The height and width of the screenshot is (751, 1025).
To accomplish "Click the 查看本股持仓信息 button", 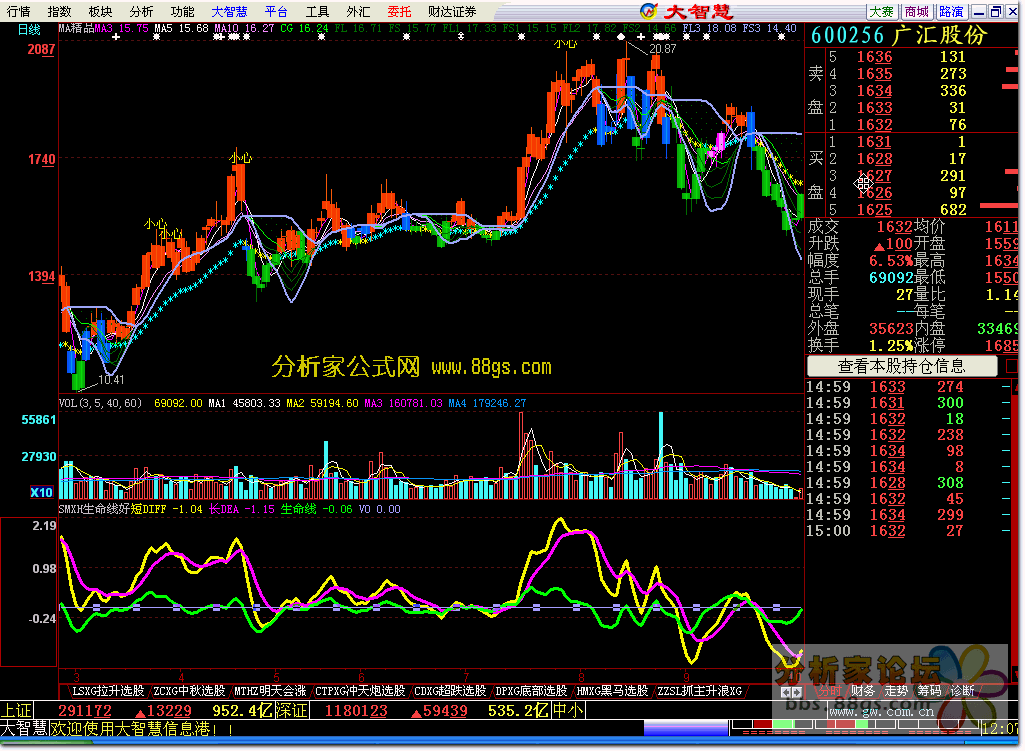I will point(902,366).
